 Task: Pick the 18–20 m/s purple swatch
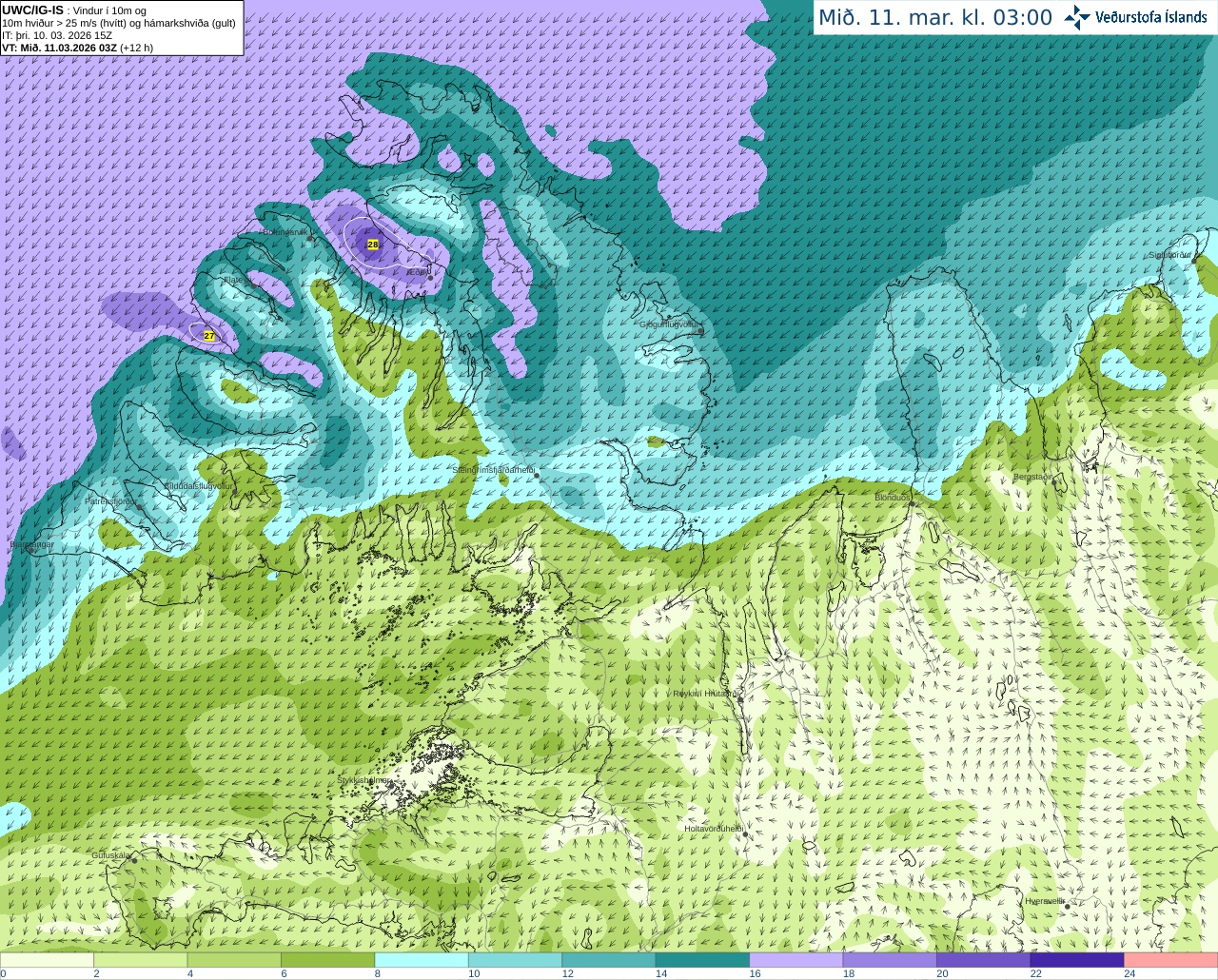pyautogui.click(x=890, y=960)
